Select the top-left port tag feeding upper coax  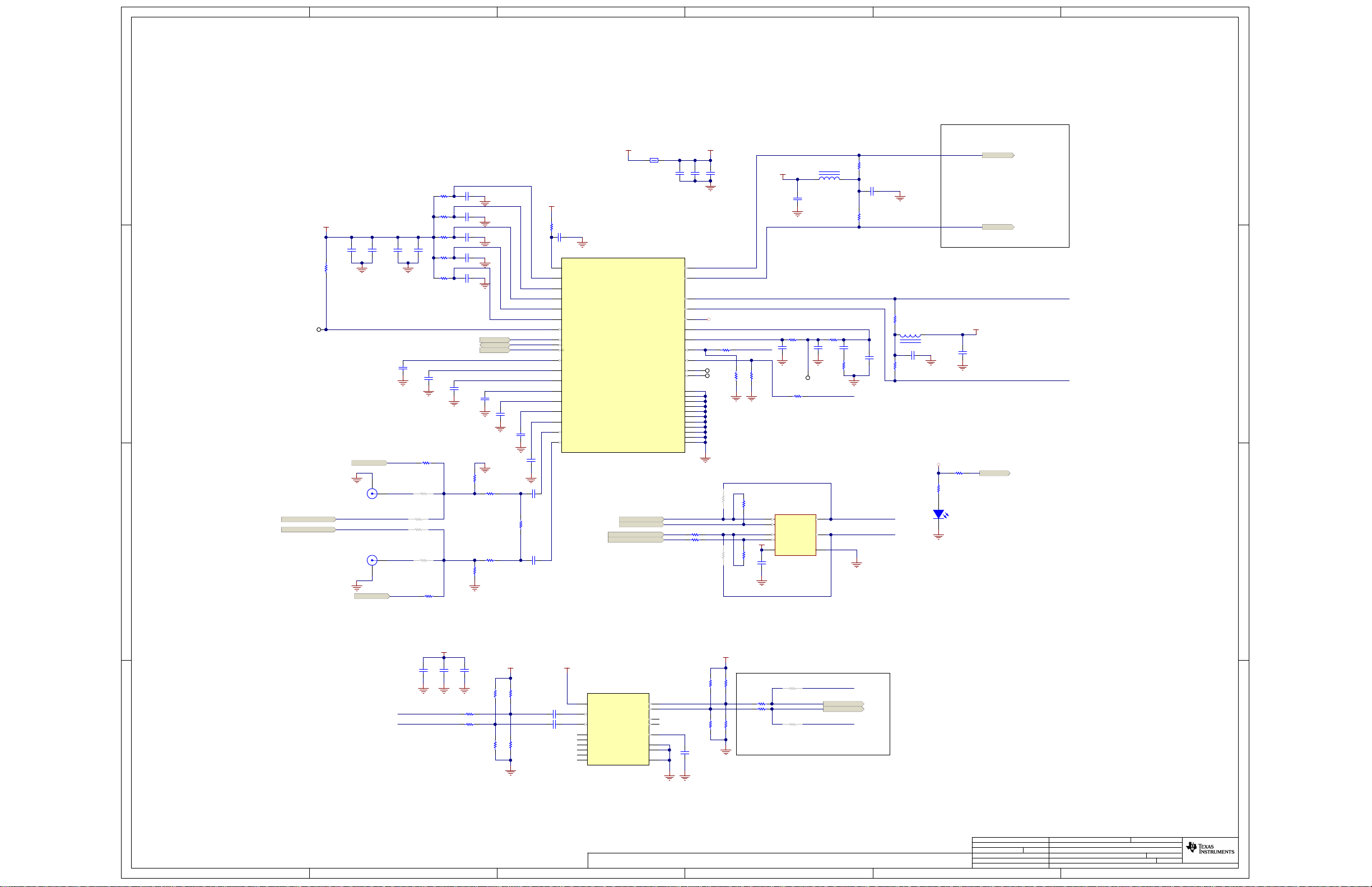369,463
